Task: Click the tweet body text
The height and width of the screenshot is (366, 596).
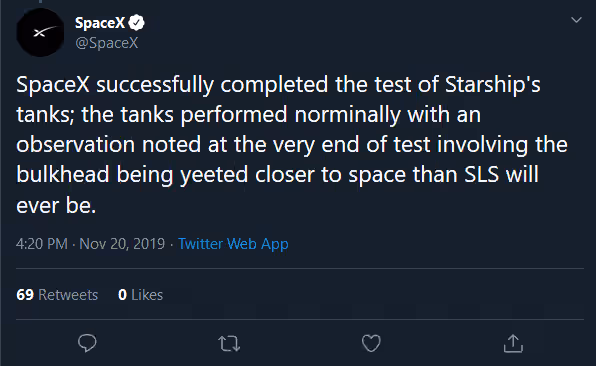Action: [292, 145]
